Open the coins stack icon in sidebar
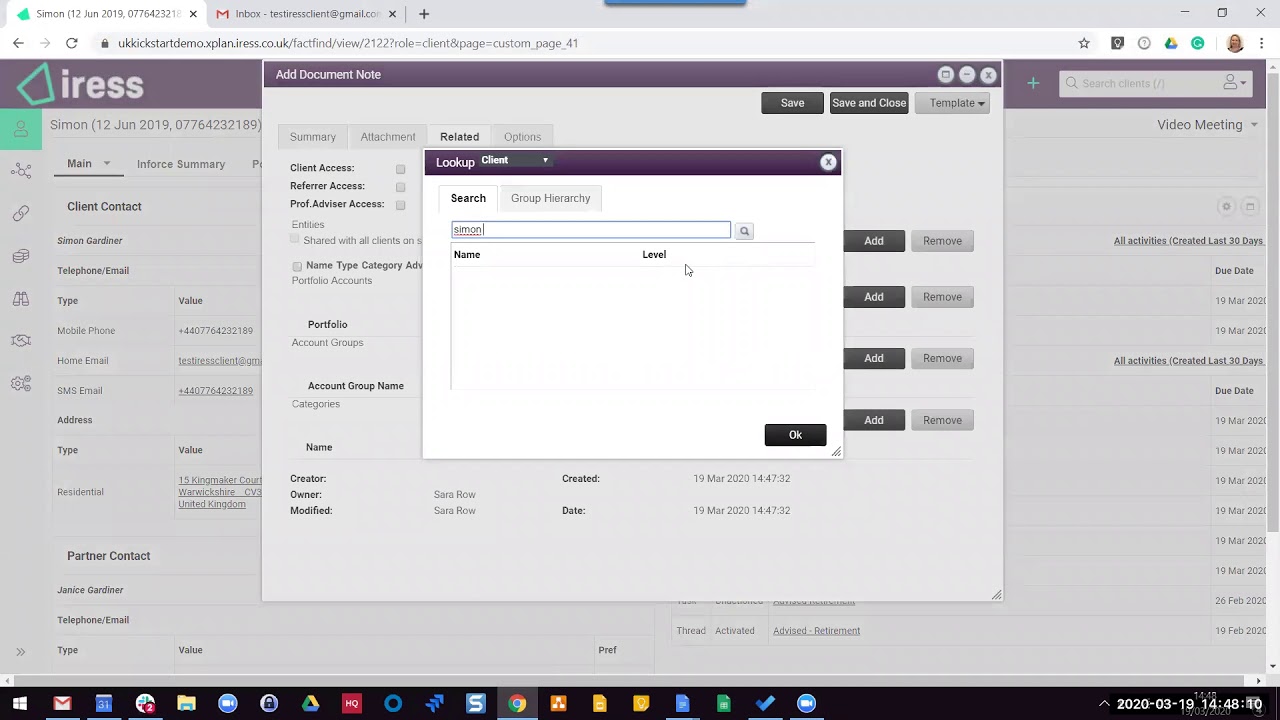 click(20, 256)
